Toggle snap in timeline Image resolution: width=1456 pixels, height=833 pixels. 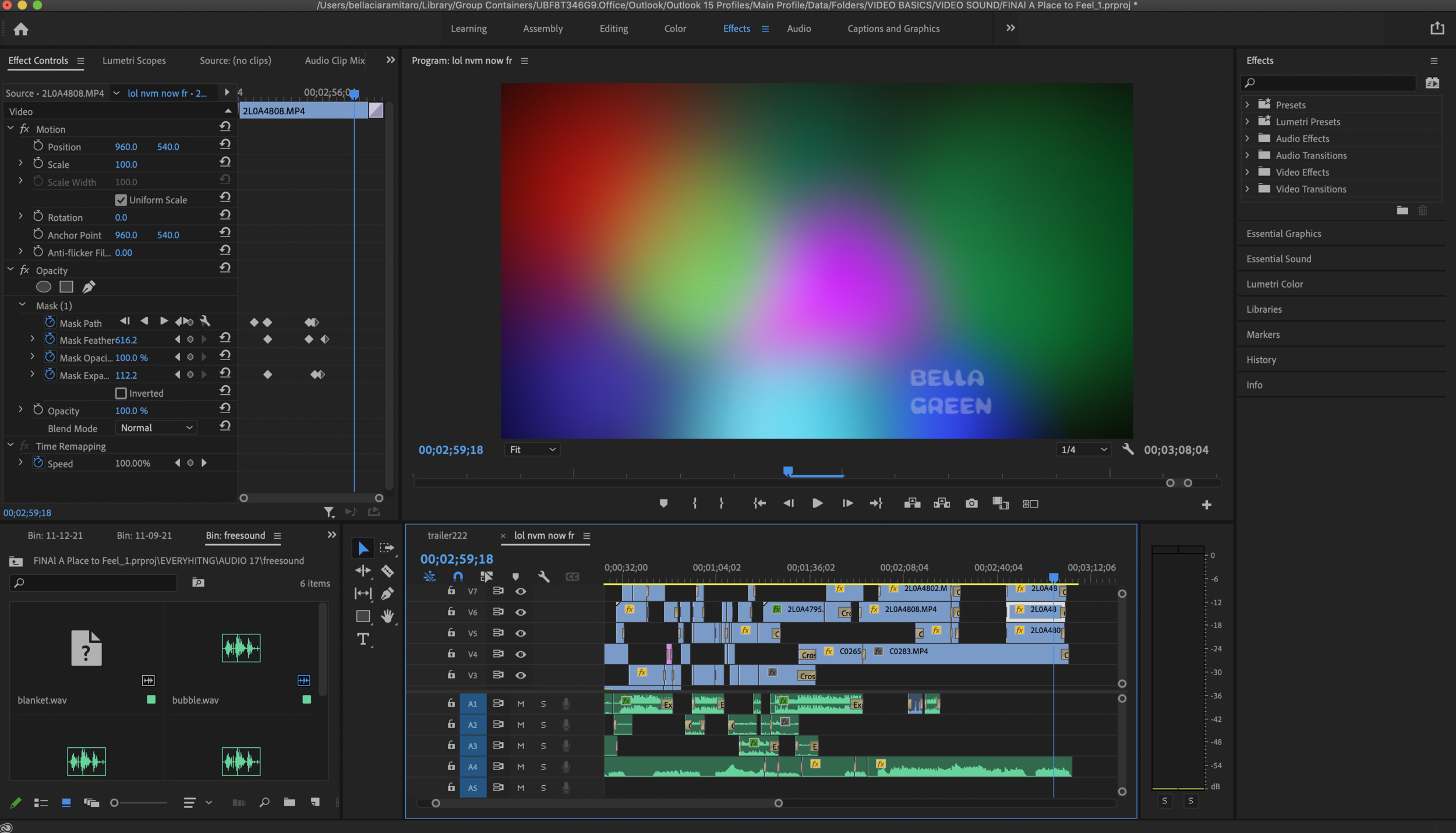tap(458, 577)
